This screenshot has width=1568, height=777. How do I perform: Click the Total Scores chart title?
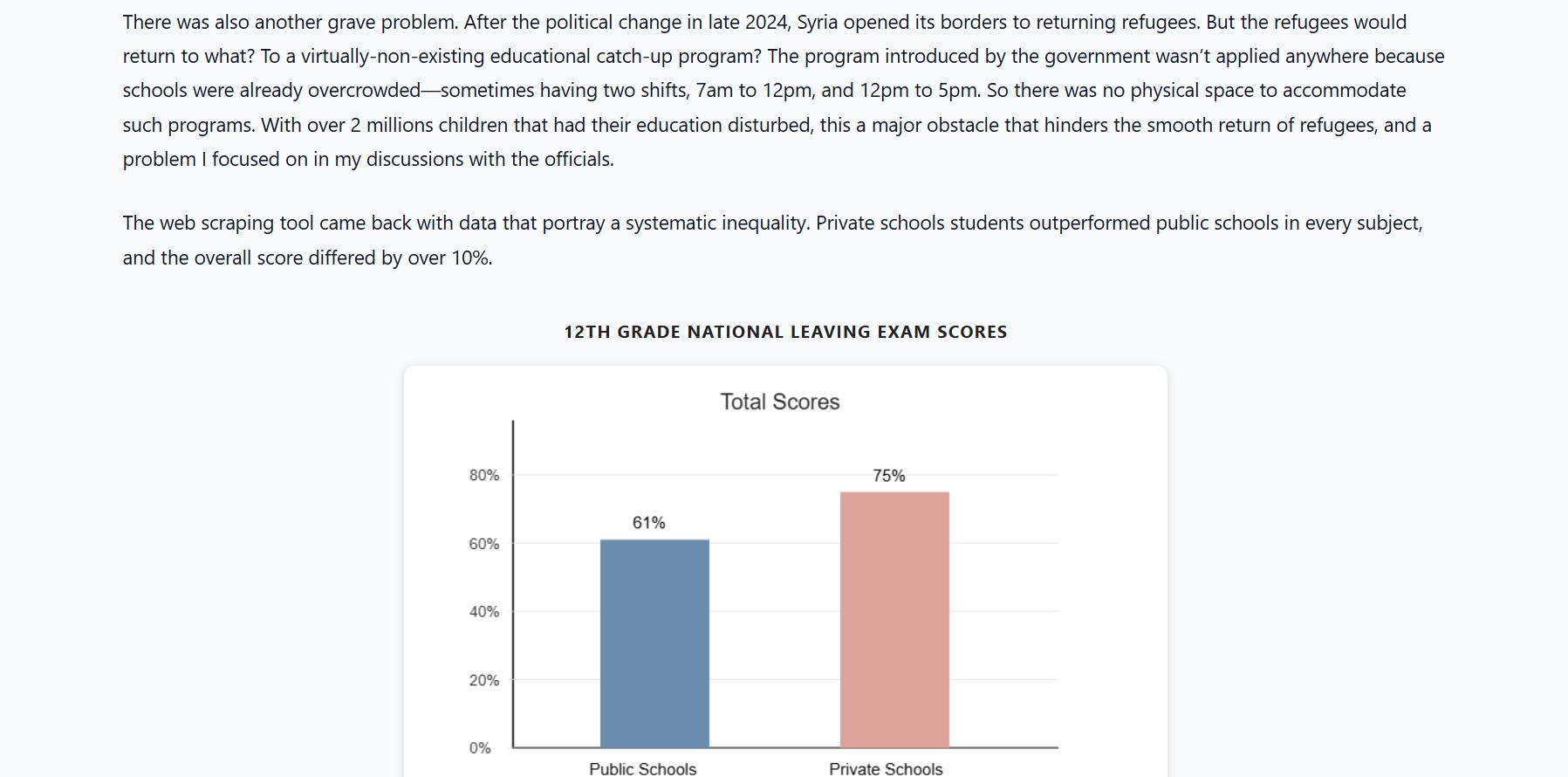point(780,402)
